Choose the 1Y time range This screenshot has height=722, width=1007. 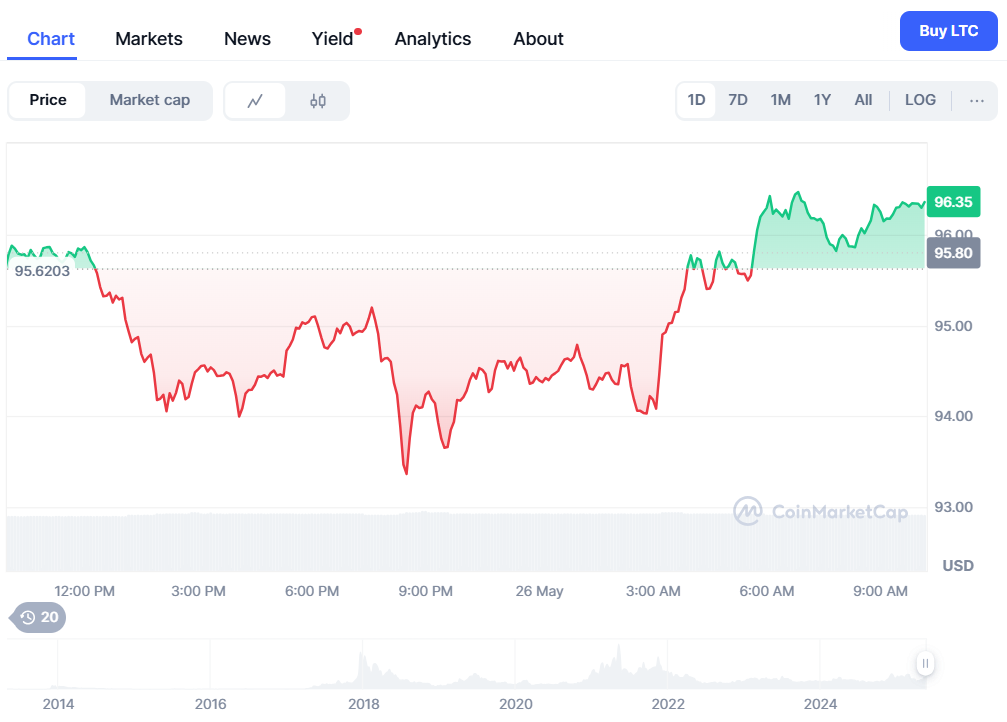(822, 100)
